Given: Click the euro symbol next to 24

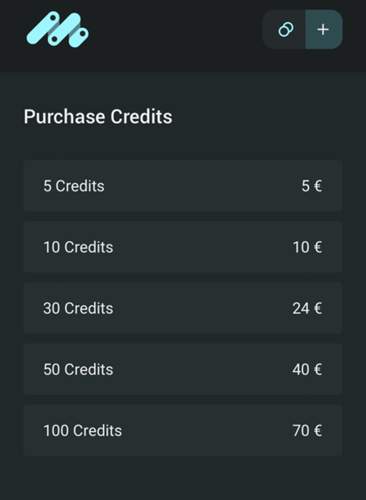Looking at the screenshot, I should tap(318, 308).
